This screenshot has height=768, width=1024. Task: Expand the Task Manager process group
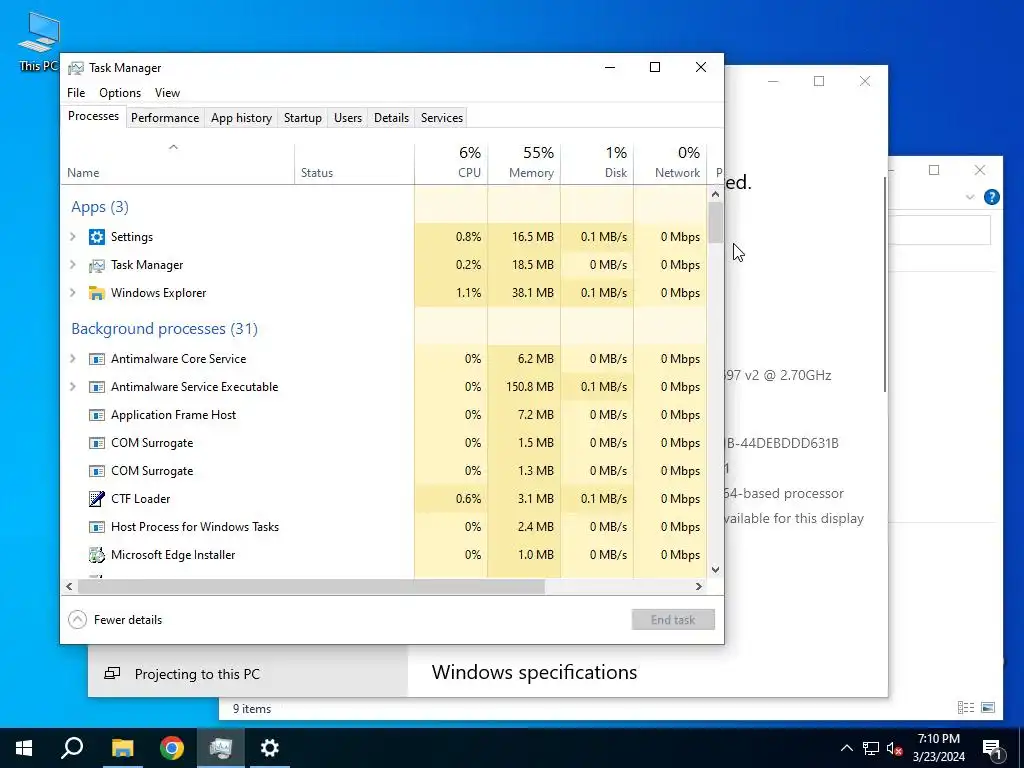[73, 265]
